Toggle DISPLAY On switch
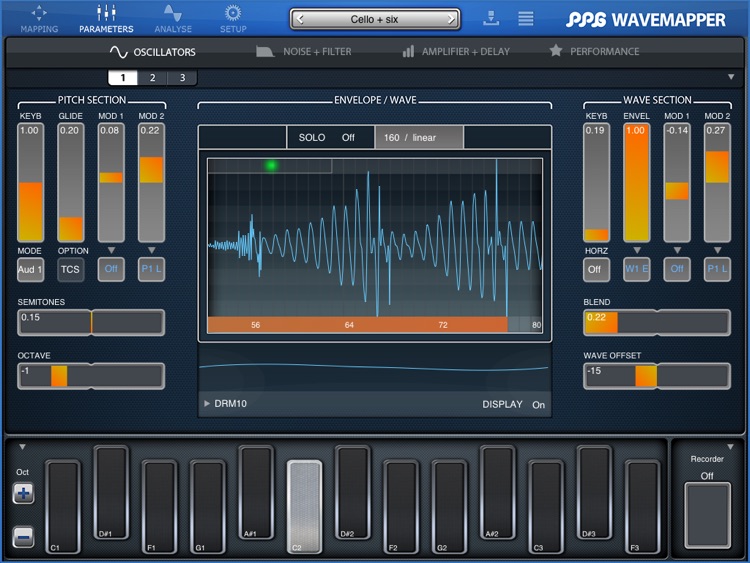Image resolution: width=750 pixels, height=563 pixels. [513, 405]
